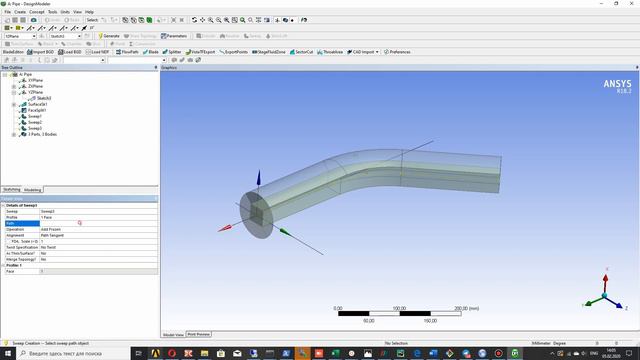Open the Opera browser taskbar icon

(x=172, y=353)
